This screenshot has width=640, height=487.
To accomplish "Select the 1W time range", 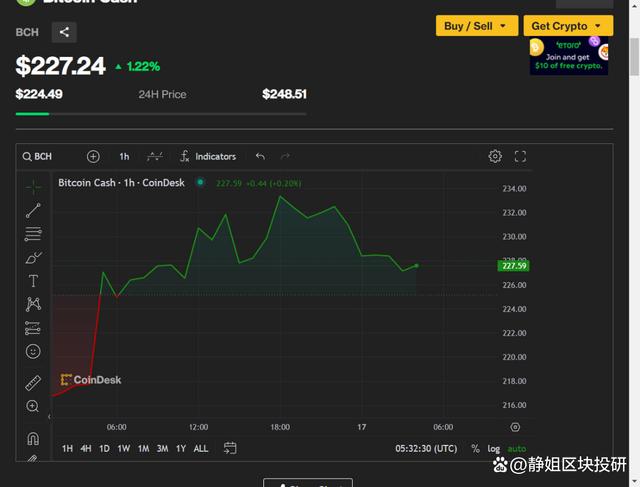I will click(124, 449).
